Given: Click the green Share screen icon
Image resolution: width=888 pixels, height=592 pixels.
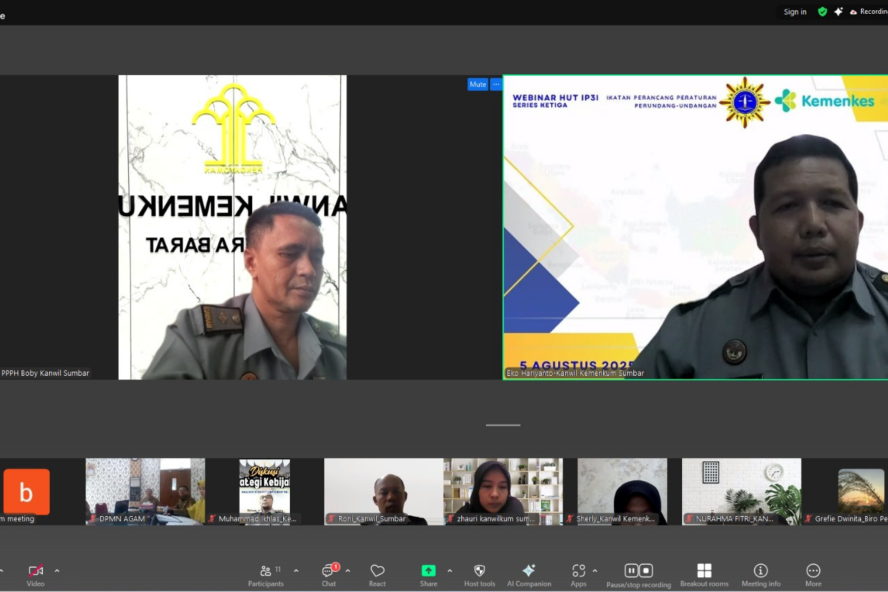Looking at the screenshot, I should tap(428, 571).
